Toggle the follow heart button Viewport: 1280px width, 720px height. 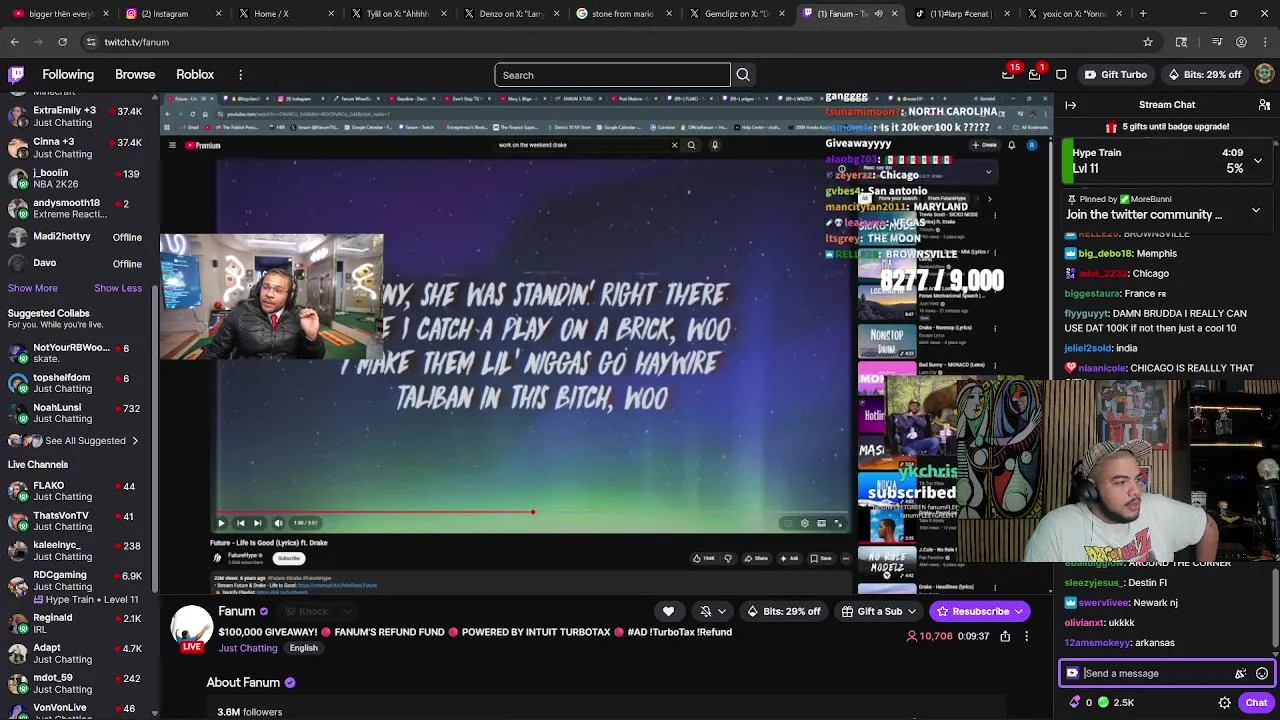pos(668,611)
